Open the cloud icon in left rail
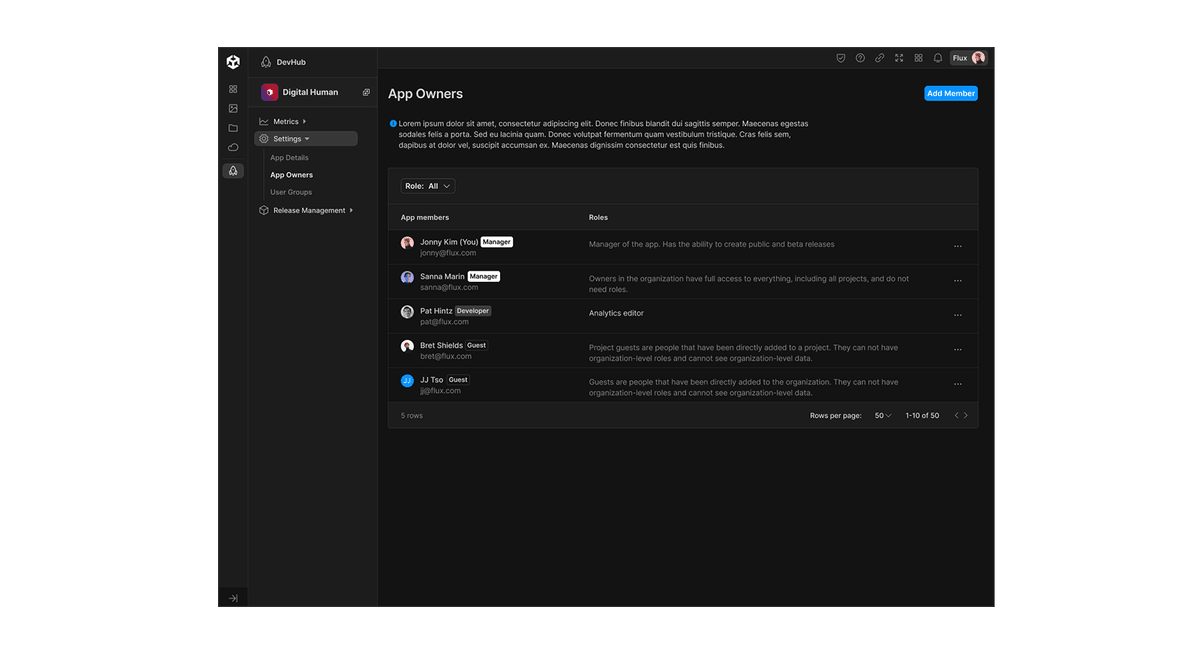This screenshot has width=1200, height=654. (233, 147)
